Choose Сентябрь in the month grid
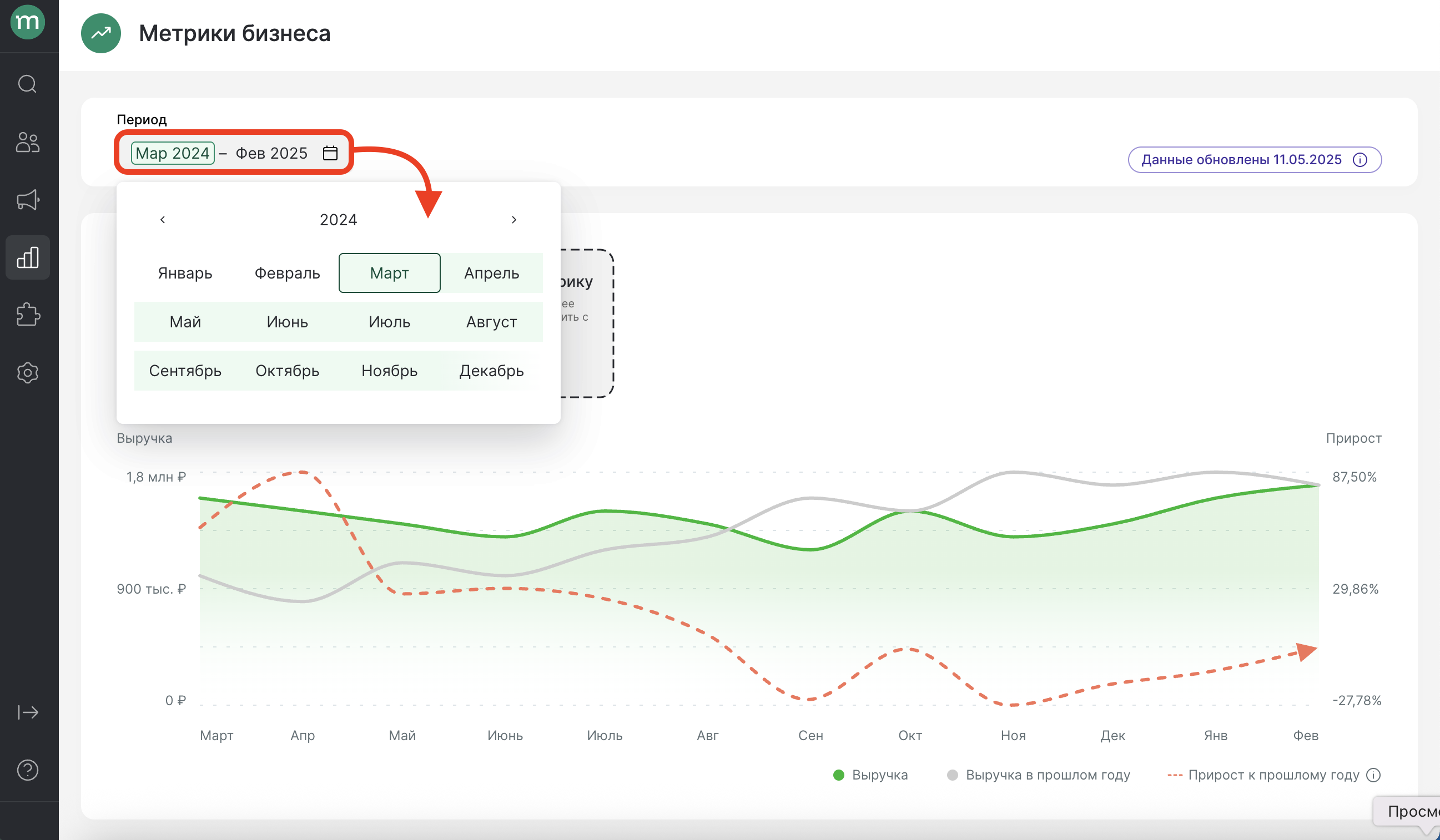 (185, 371)
